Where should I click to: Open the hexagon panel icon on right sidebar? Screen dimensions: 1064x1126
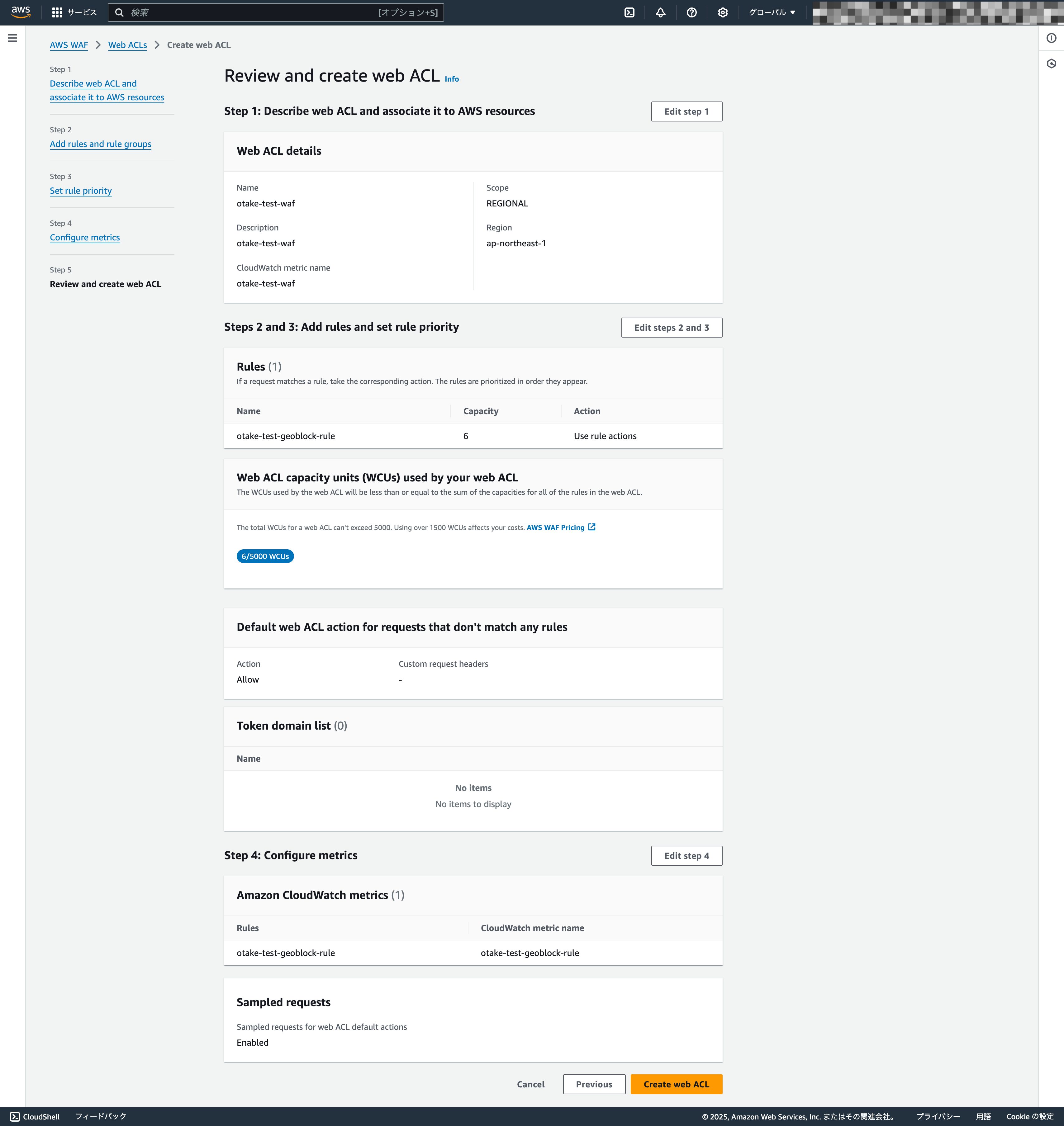coord(1052,64)
